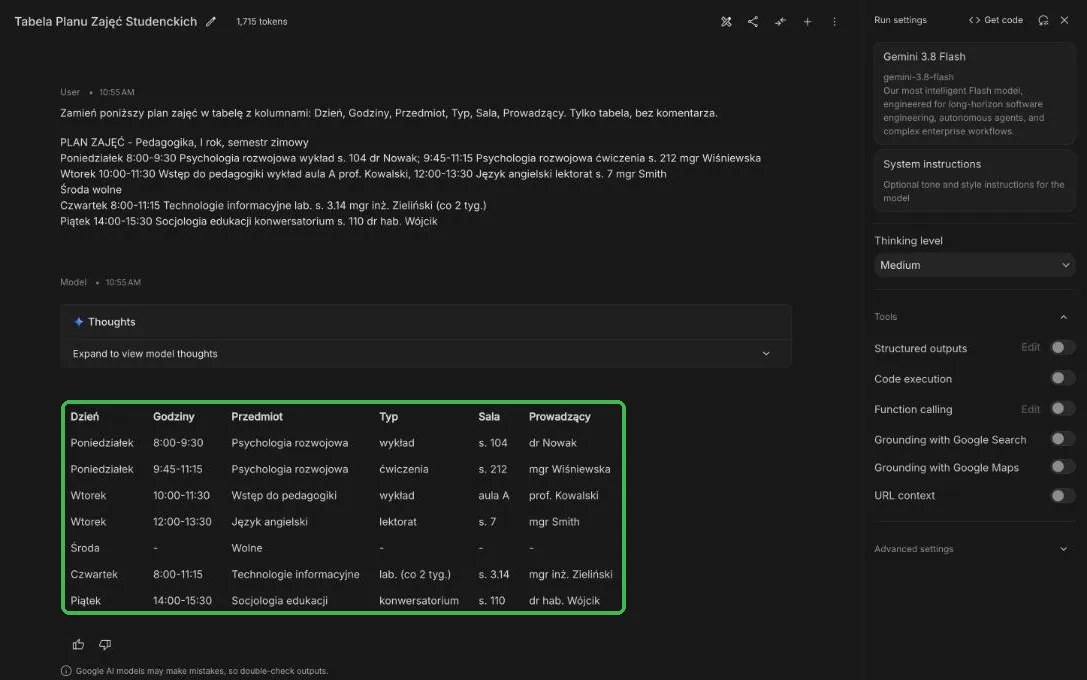This screenshot has width=1087, height=680.
Task: Open the Gemini 3.8 Flash model selector
Action: 974,94
